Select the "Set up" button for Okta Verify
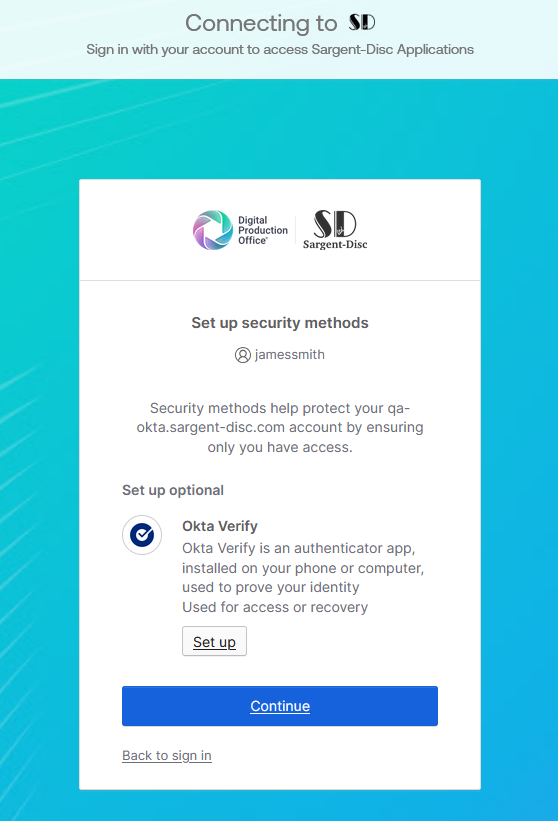Viewport: 558px width, 821px height. [x=214, y=641]
